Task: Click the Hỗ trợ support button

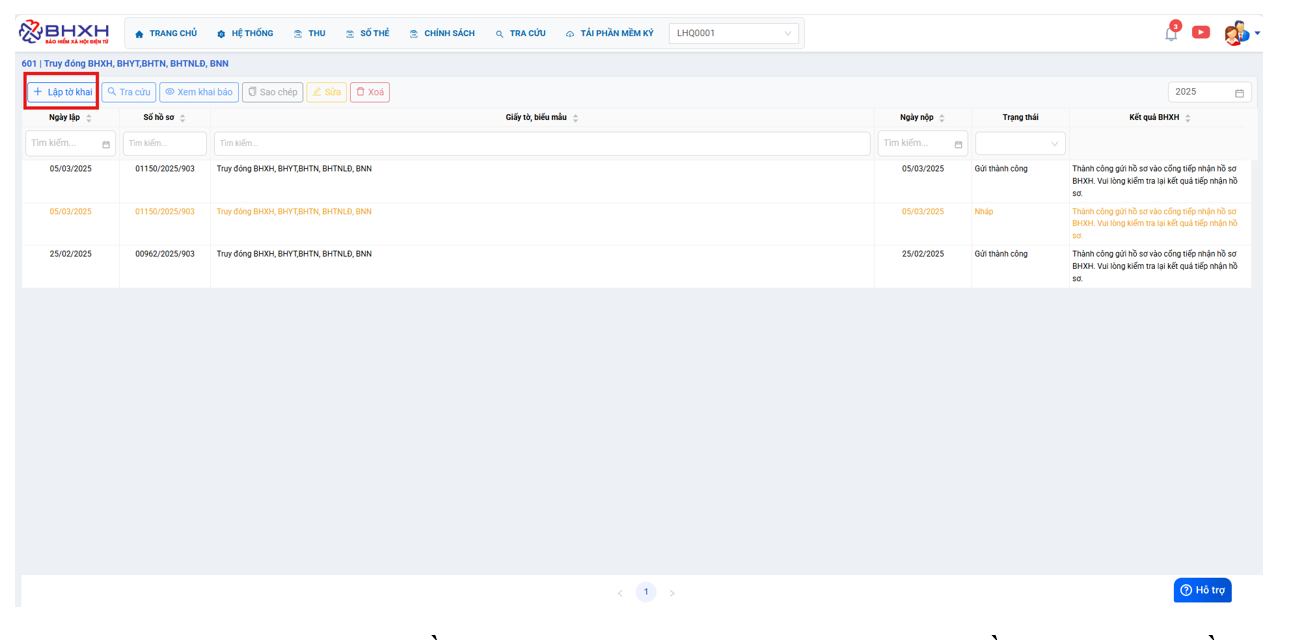Action: tap(1202, 590)
